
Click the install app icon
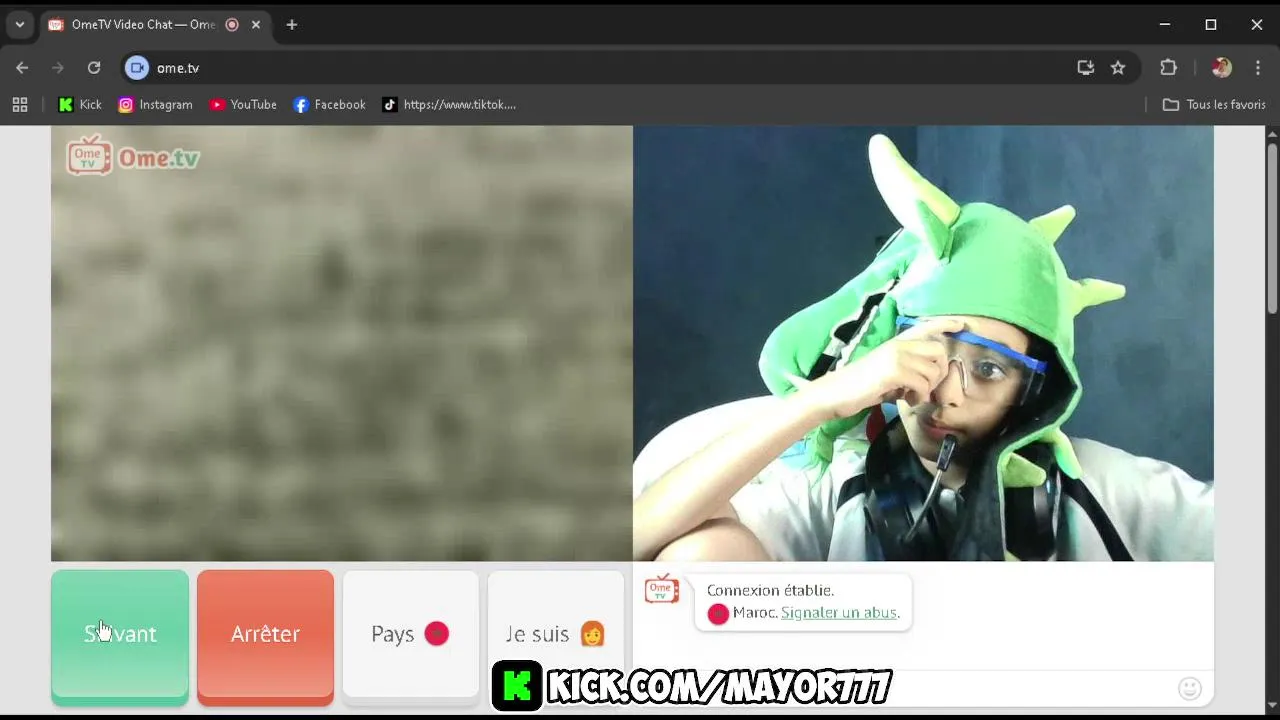pos(1086,68)
